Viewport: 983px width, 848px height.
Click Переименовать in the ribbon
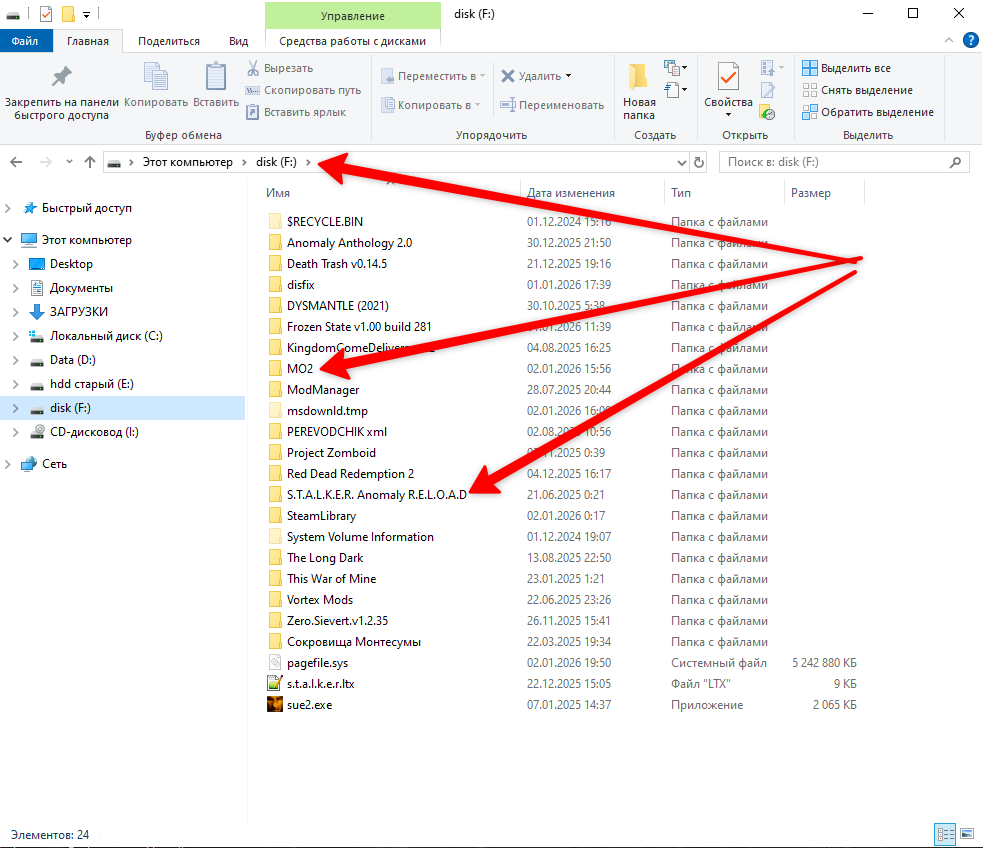tap(552, 105)
